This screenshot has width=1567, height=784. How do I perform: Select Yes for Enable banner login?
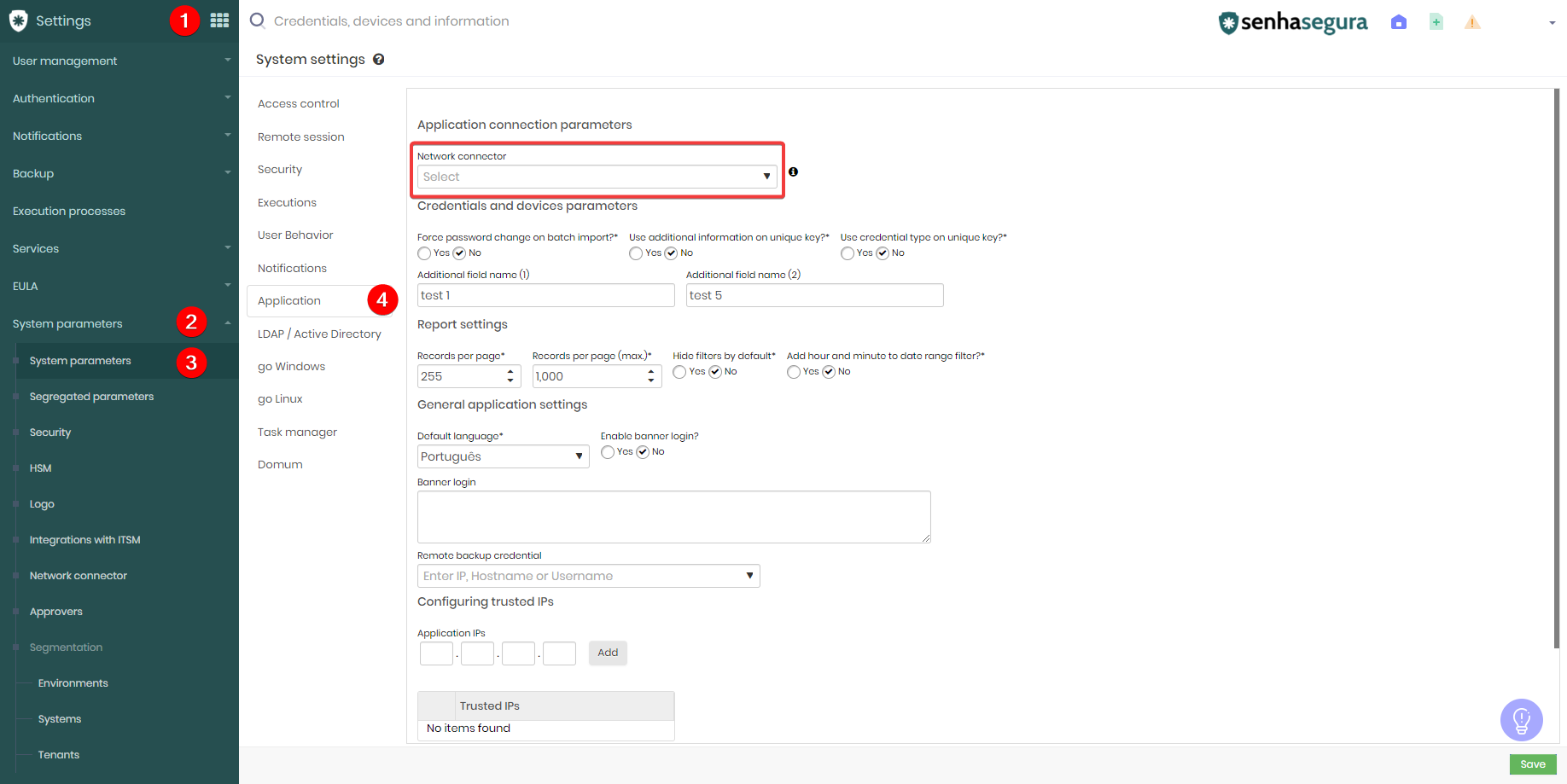[x=608, y=452]
